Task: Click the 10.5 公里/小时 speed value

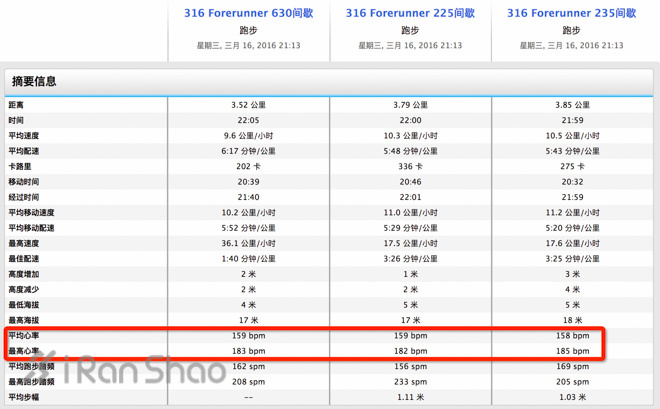Action: tap(572, 135)
